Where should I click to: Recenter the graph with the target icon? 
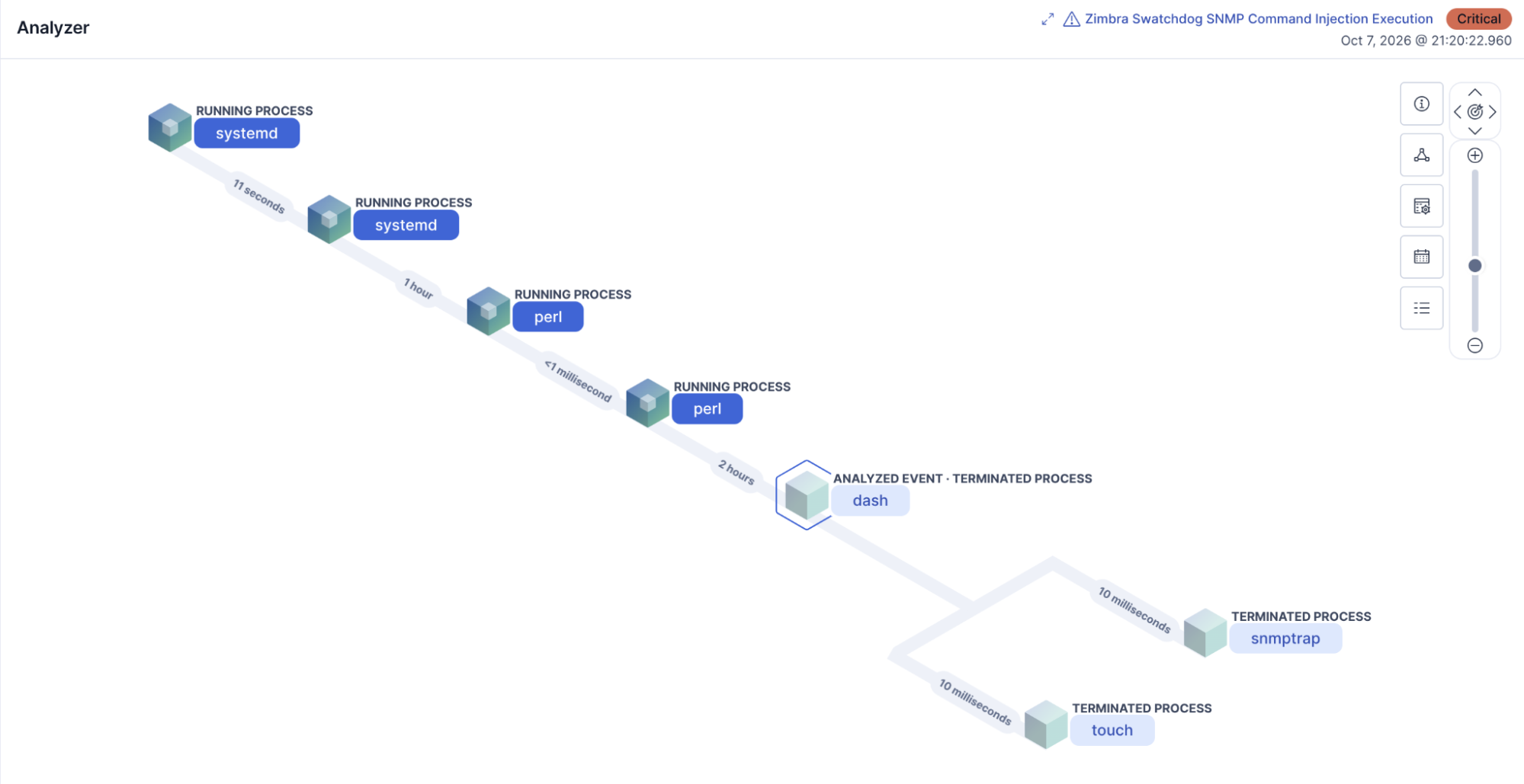1475,112
